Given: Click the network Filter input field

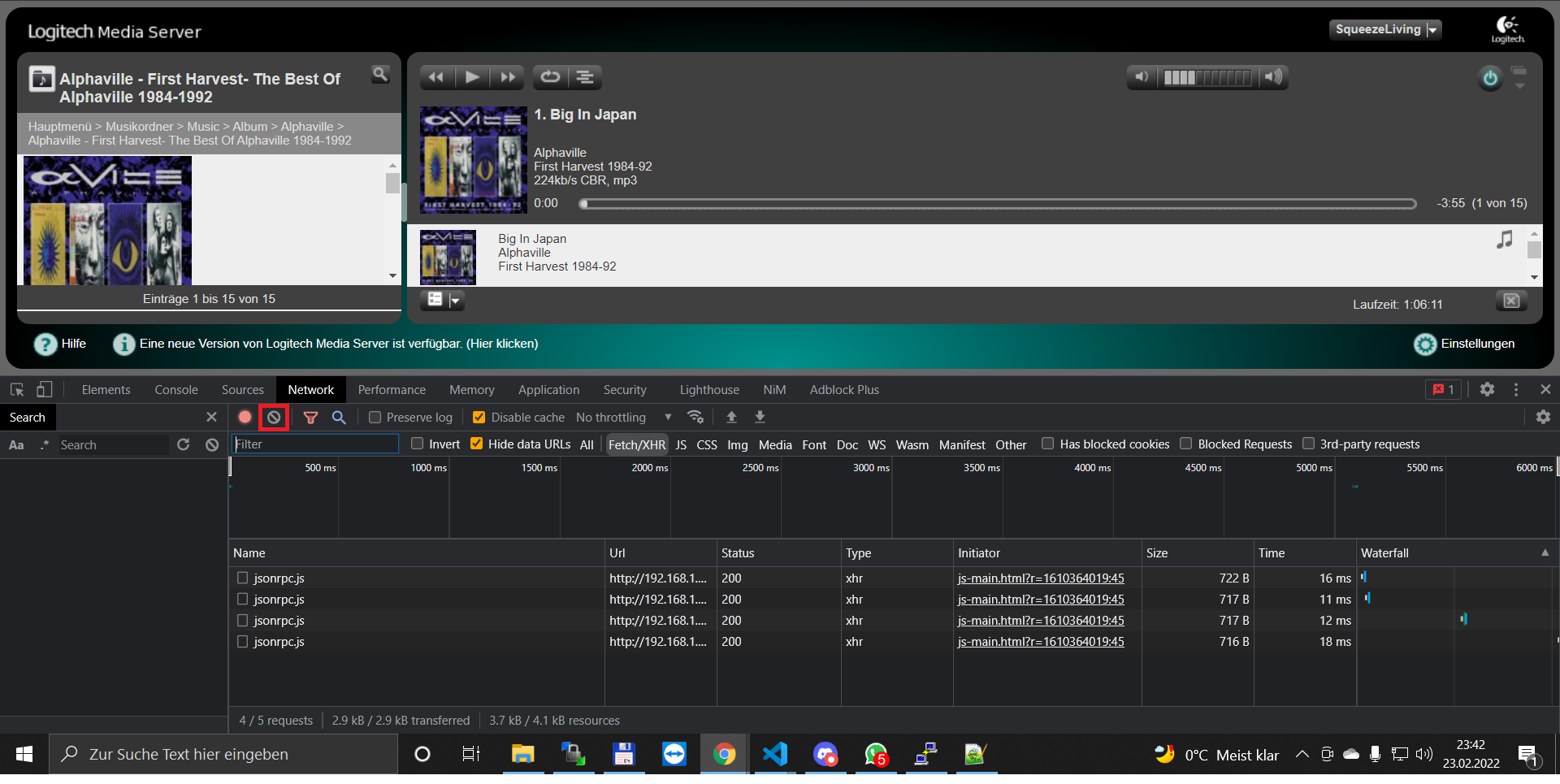Looking at the screenshot, I should coord(315,444).
